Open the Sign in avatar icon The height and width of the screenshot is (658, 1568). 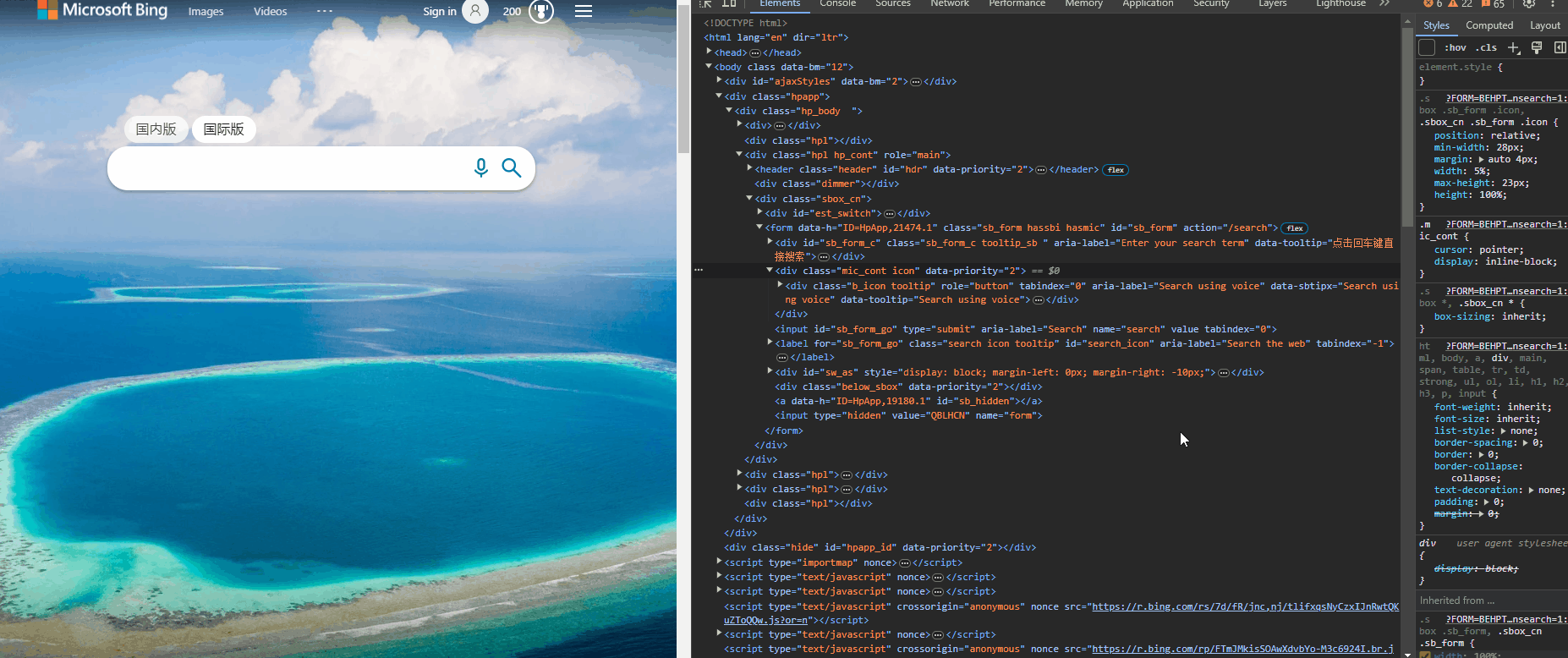tap(475, 11)
